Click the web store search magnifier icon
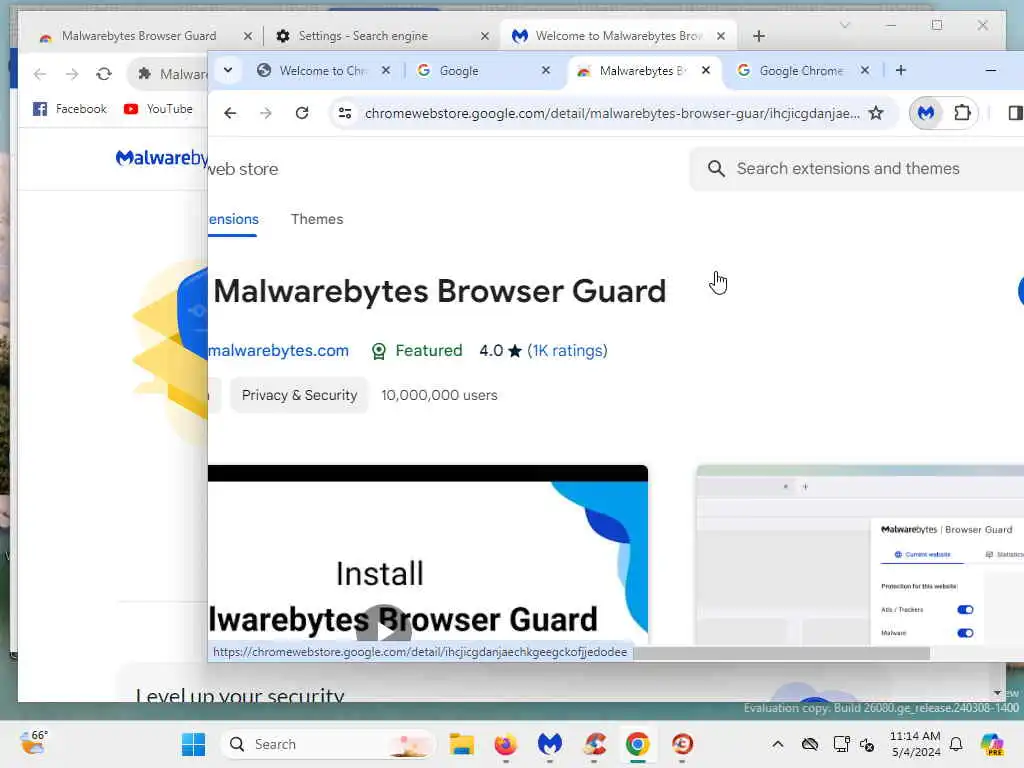The image size is (1024, 768). point(716,169)
